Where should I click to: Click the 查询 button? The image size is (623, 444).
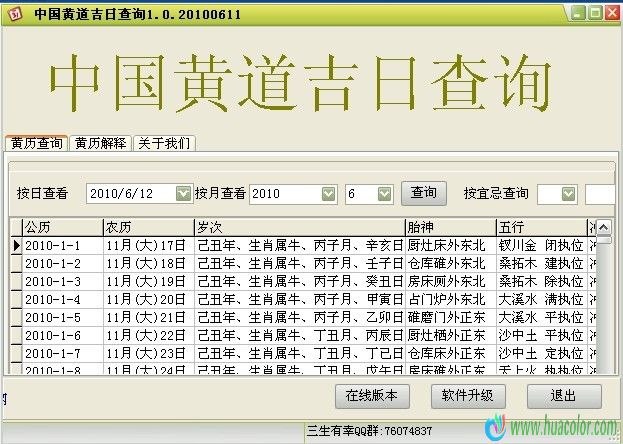[x=424, y=193]
